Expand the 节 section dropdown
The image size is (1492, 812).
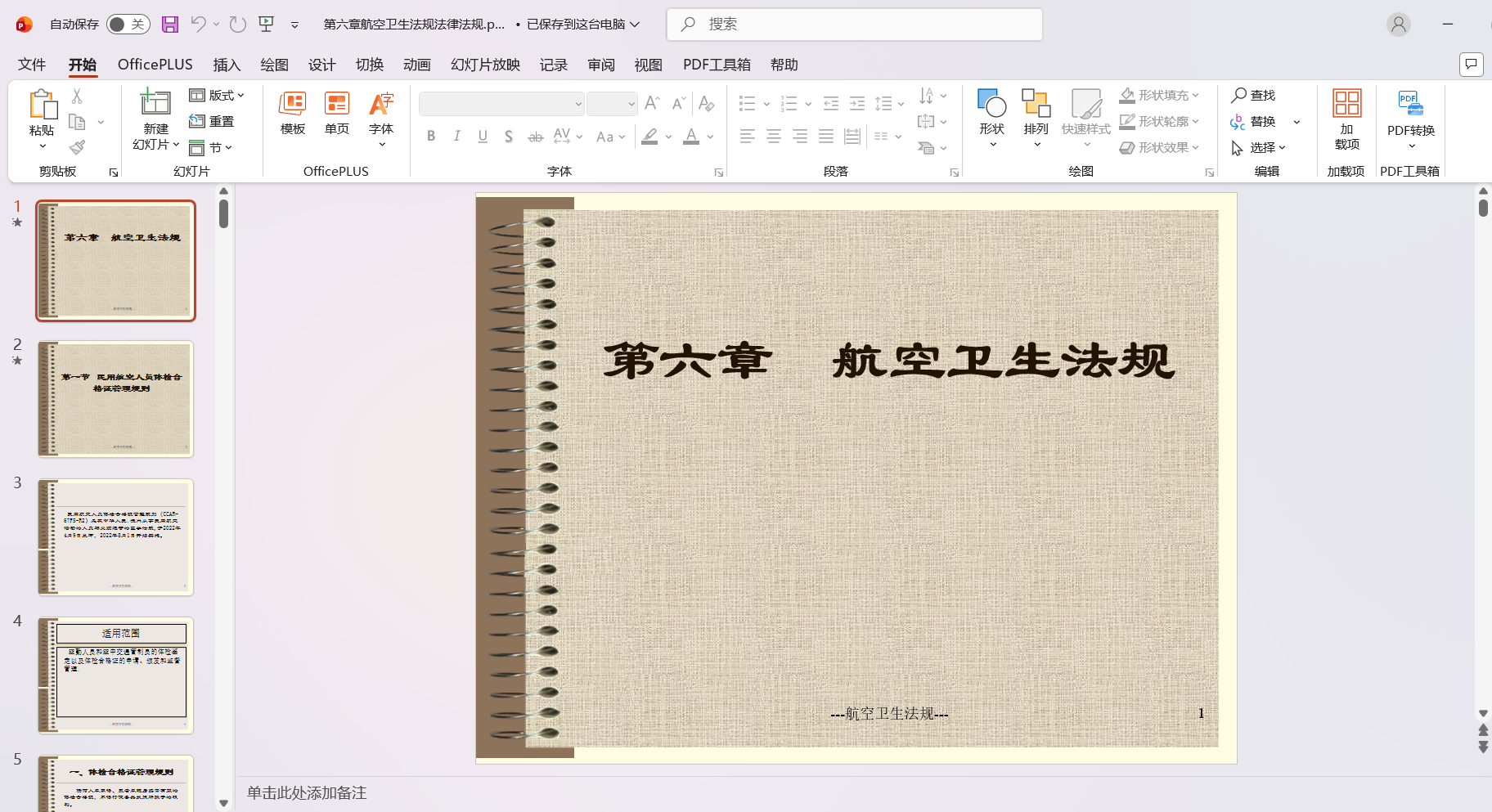(x=211, y=148)
